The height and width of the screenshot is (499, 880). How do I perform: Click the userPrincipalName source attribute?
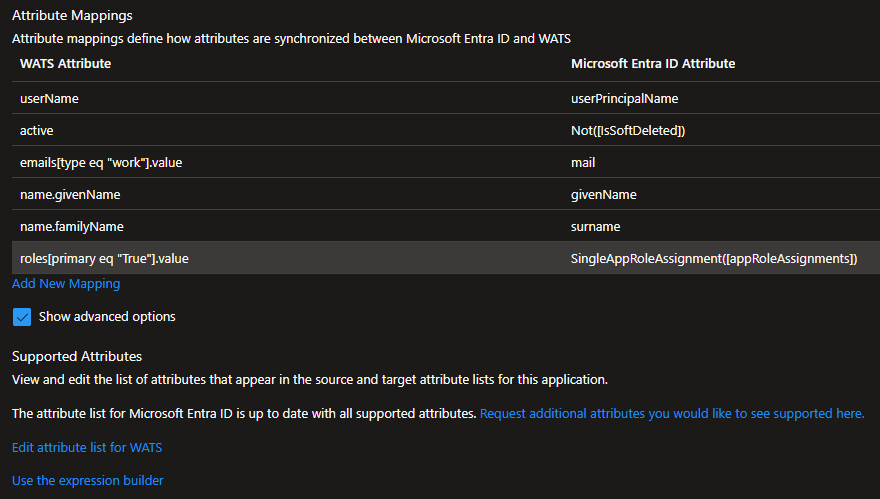[x=625, y=98]
